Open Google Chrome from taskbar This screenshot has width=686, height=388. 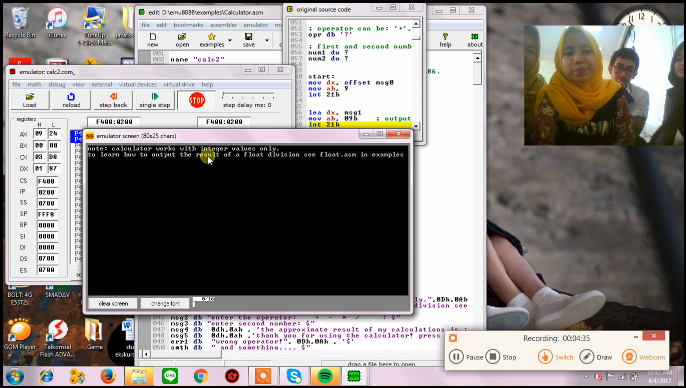201,376
